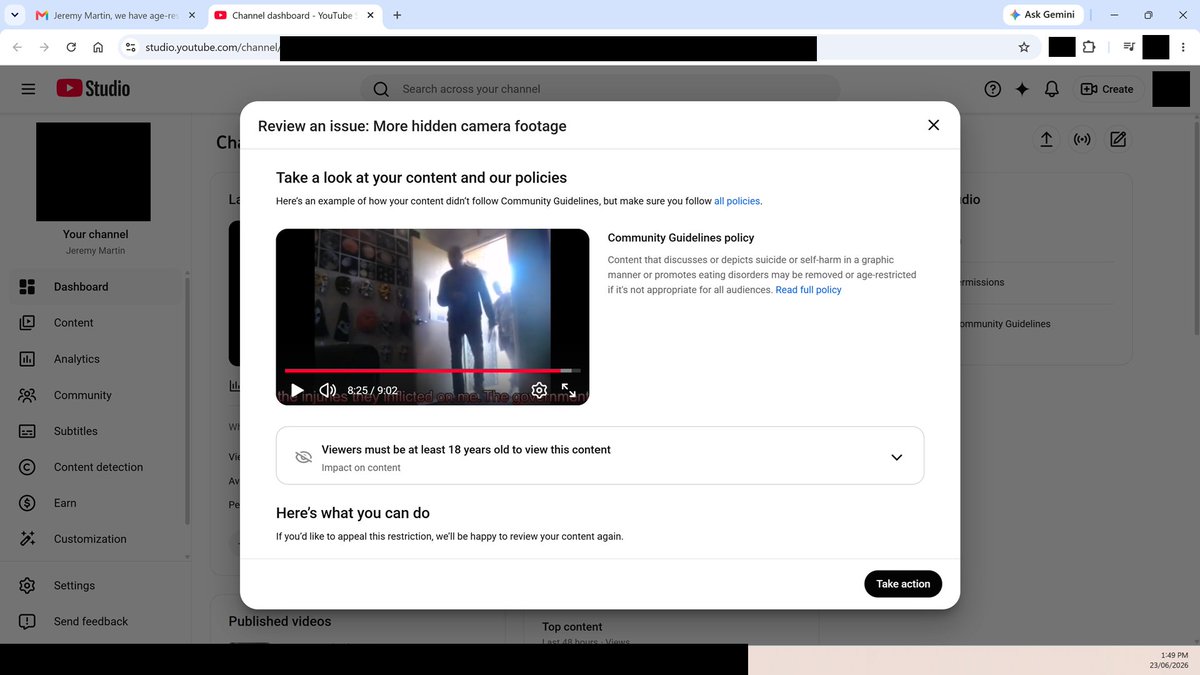Open Settings in the sidebar
The image size is (1200, 675).
point(95,585)
